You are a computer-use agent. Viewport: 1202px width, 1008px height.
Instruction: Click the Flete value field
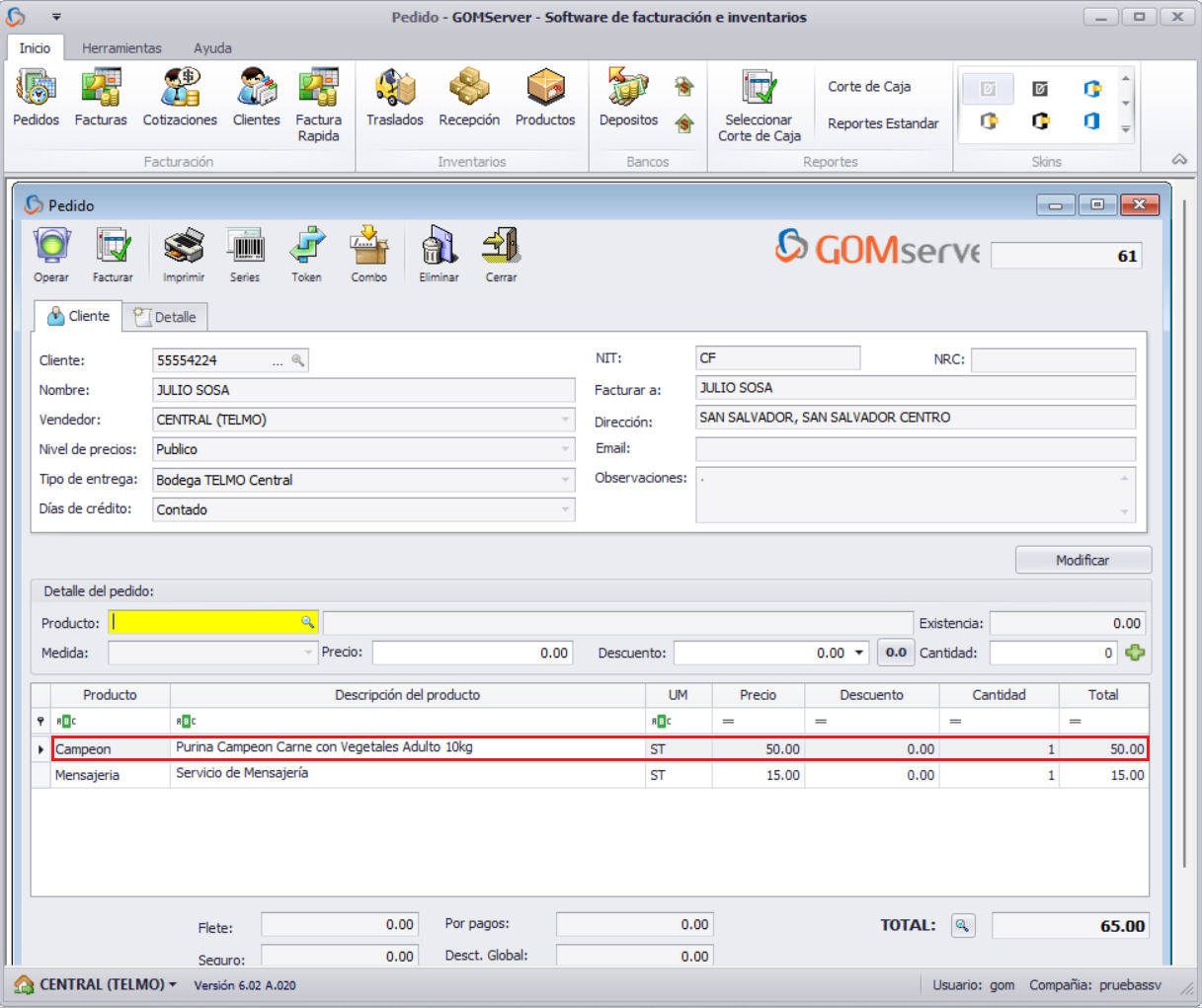click(x=339, y=924)
